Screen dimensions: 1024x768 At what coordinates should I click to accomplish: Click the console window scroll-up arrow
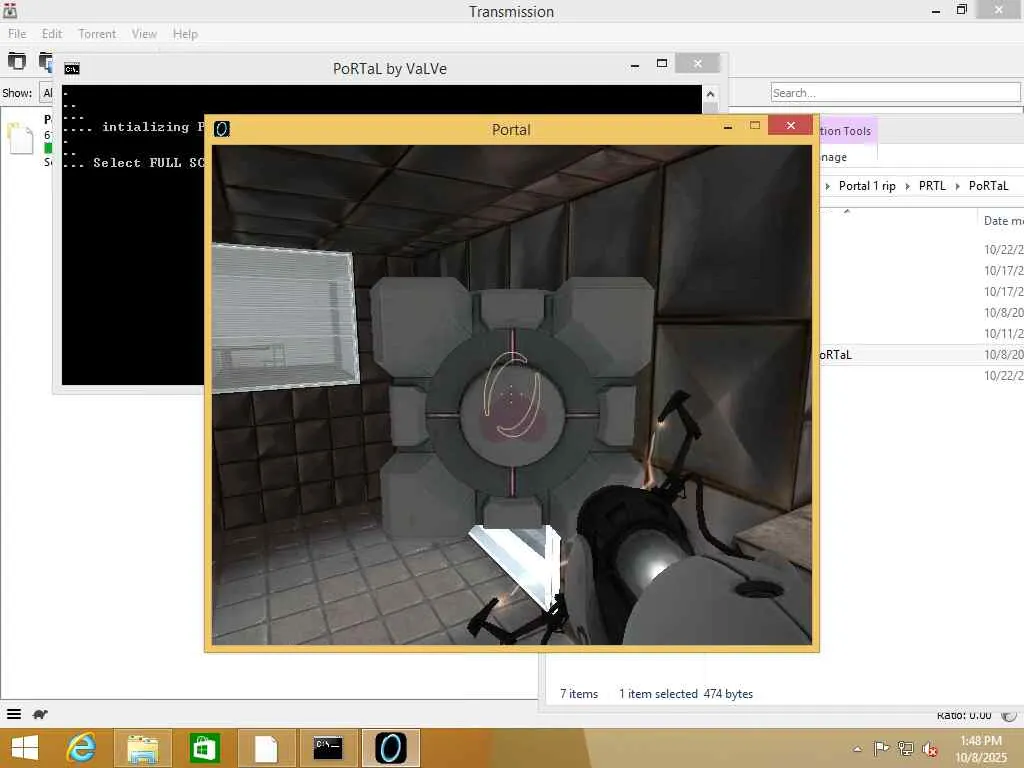711,94
